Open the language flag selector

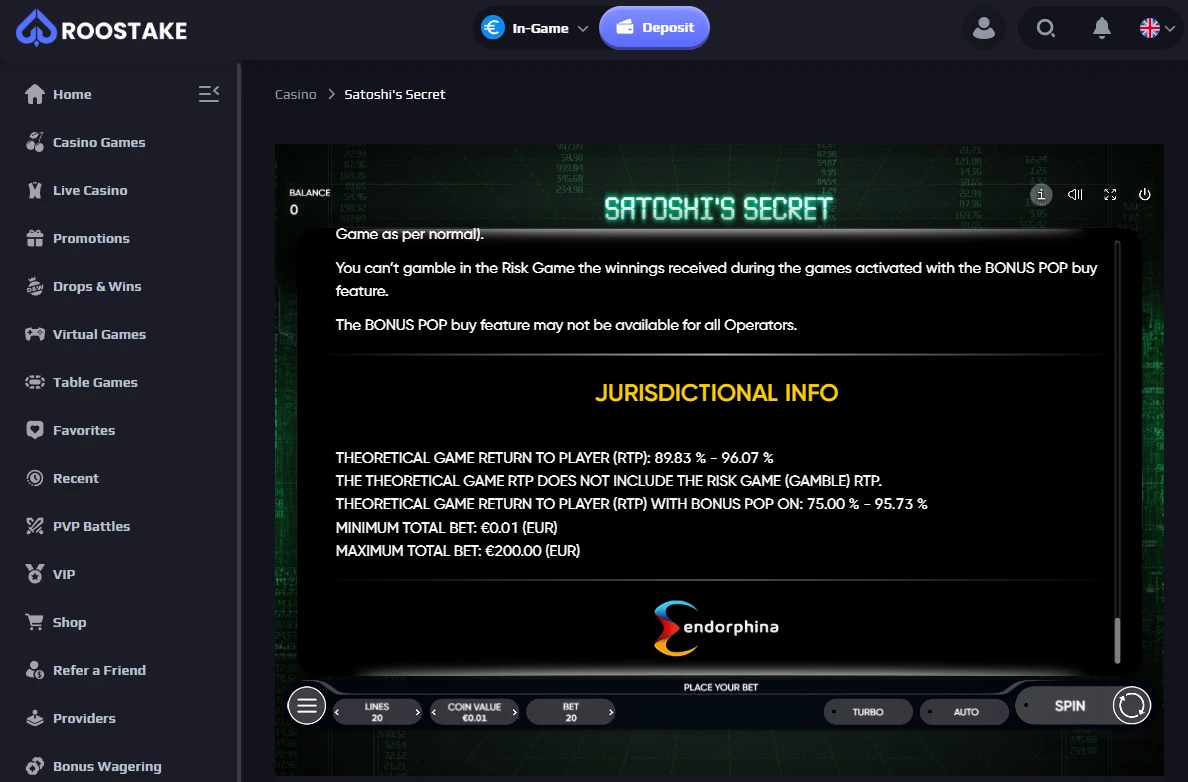1157,28
